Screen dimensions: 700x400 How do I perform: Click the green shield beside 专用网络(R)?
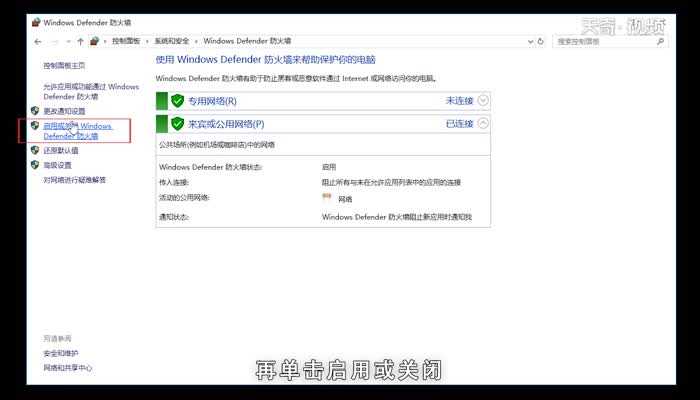point(177,101)
